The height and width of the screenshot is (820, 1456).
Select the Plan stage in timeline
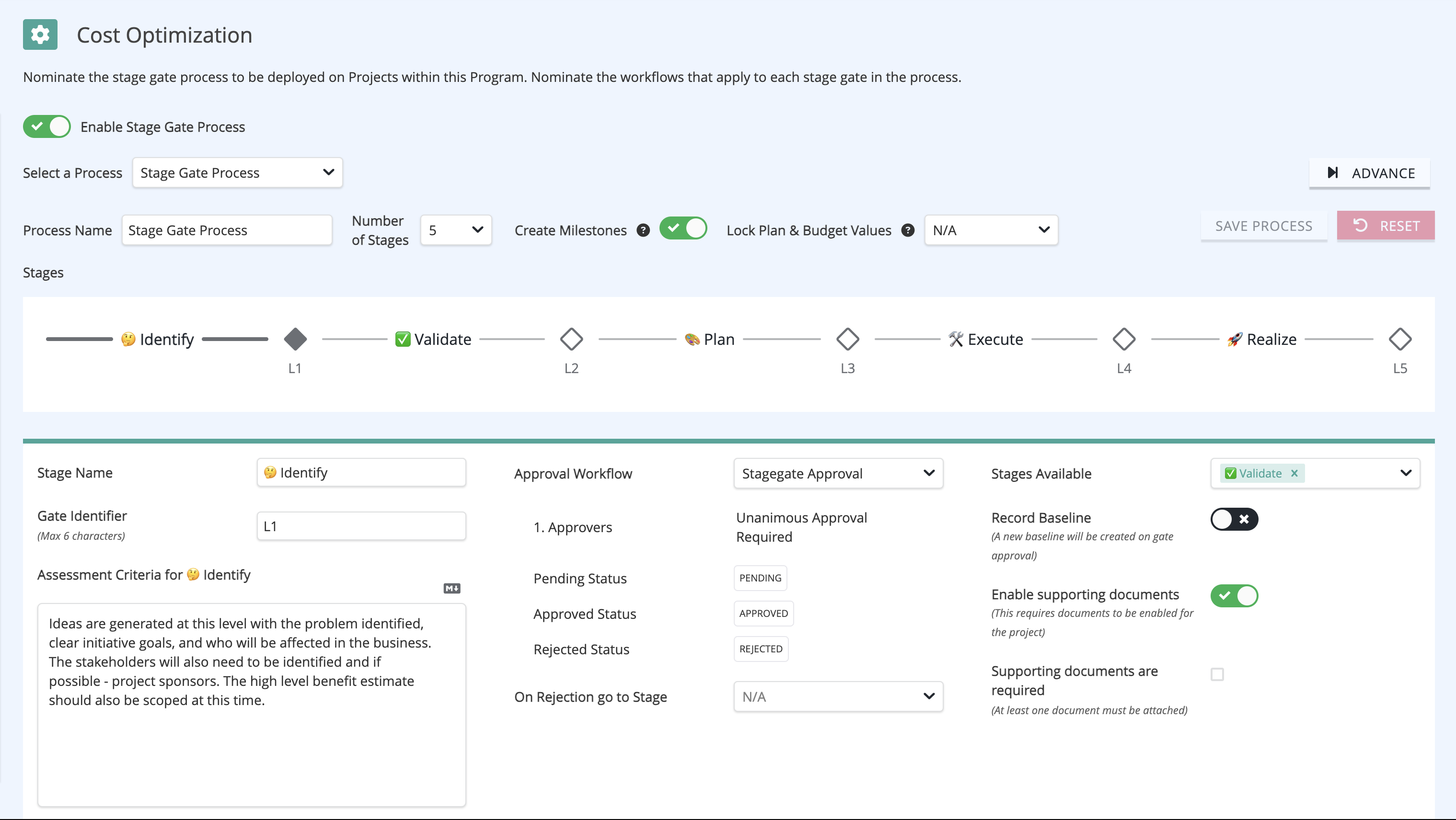point(709,339)
